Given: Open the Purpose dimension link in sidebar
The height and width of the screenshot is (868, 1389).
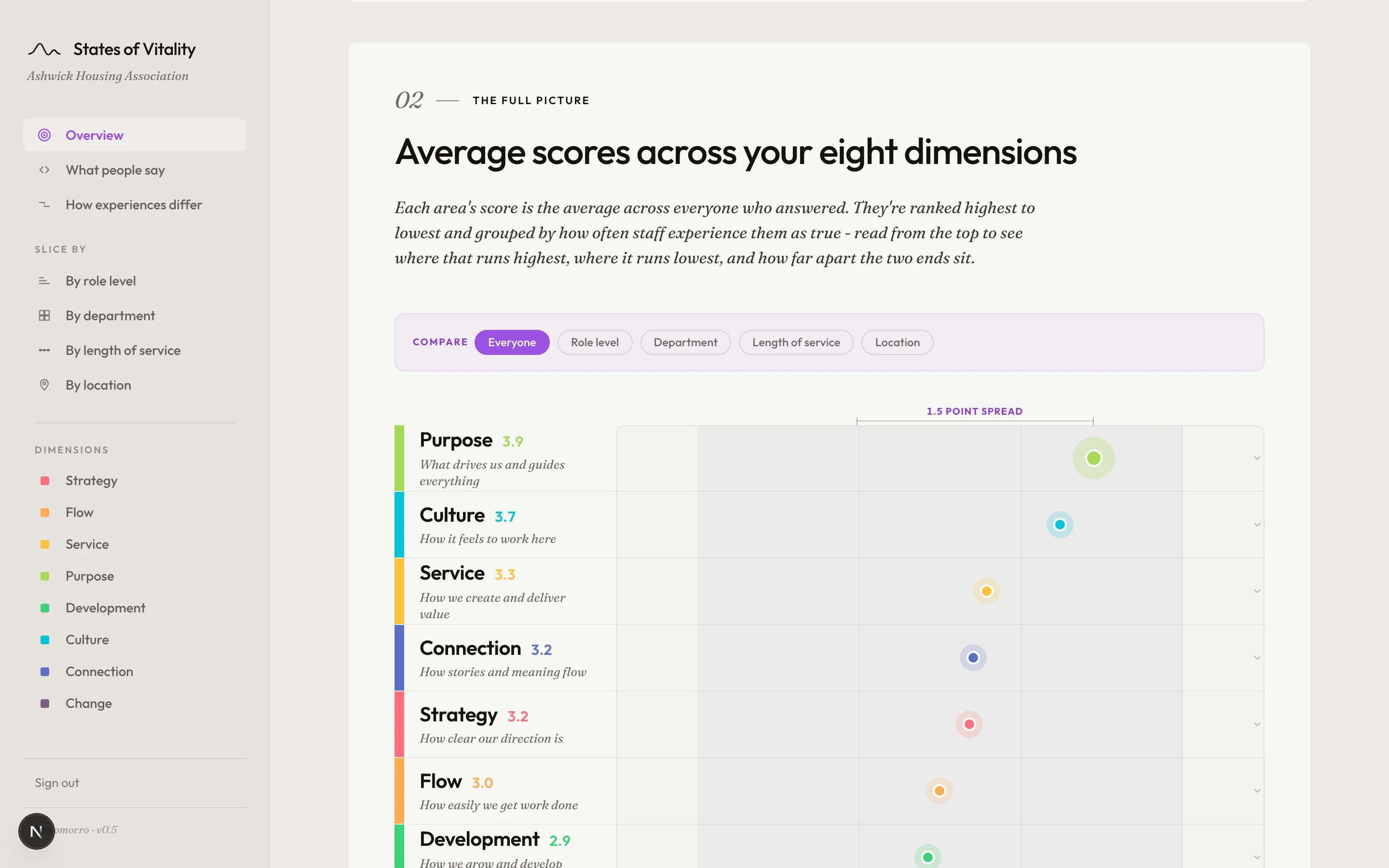Looking at the screenshot, I should pos(90,576).
